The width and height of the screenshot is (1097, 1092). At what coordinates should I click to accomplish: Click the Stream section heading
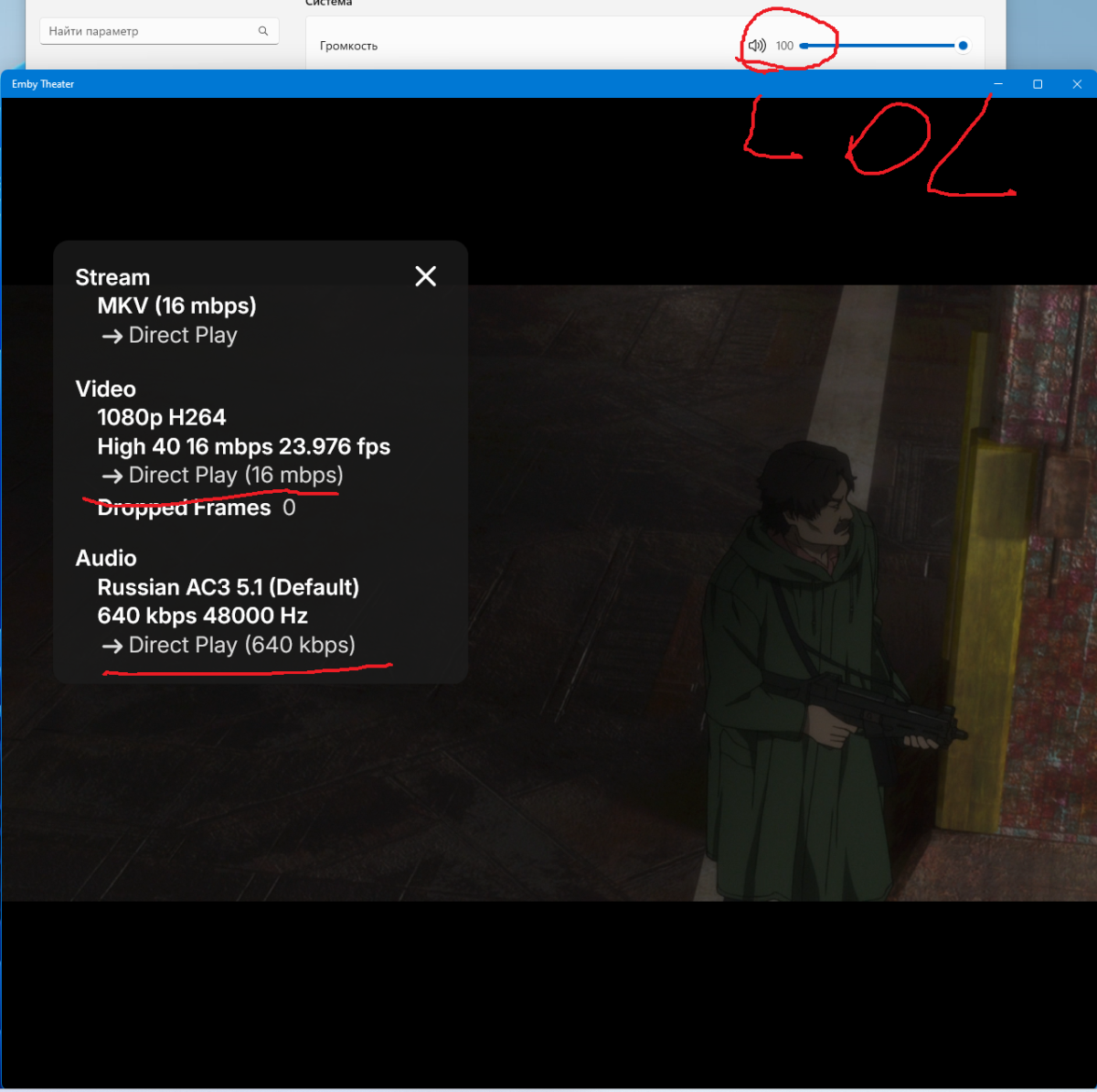112,277
